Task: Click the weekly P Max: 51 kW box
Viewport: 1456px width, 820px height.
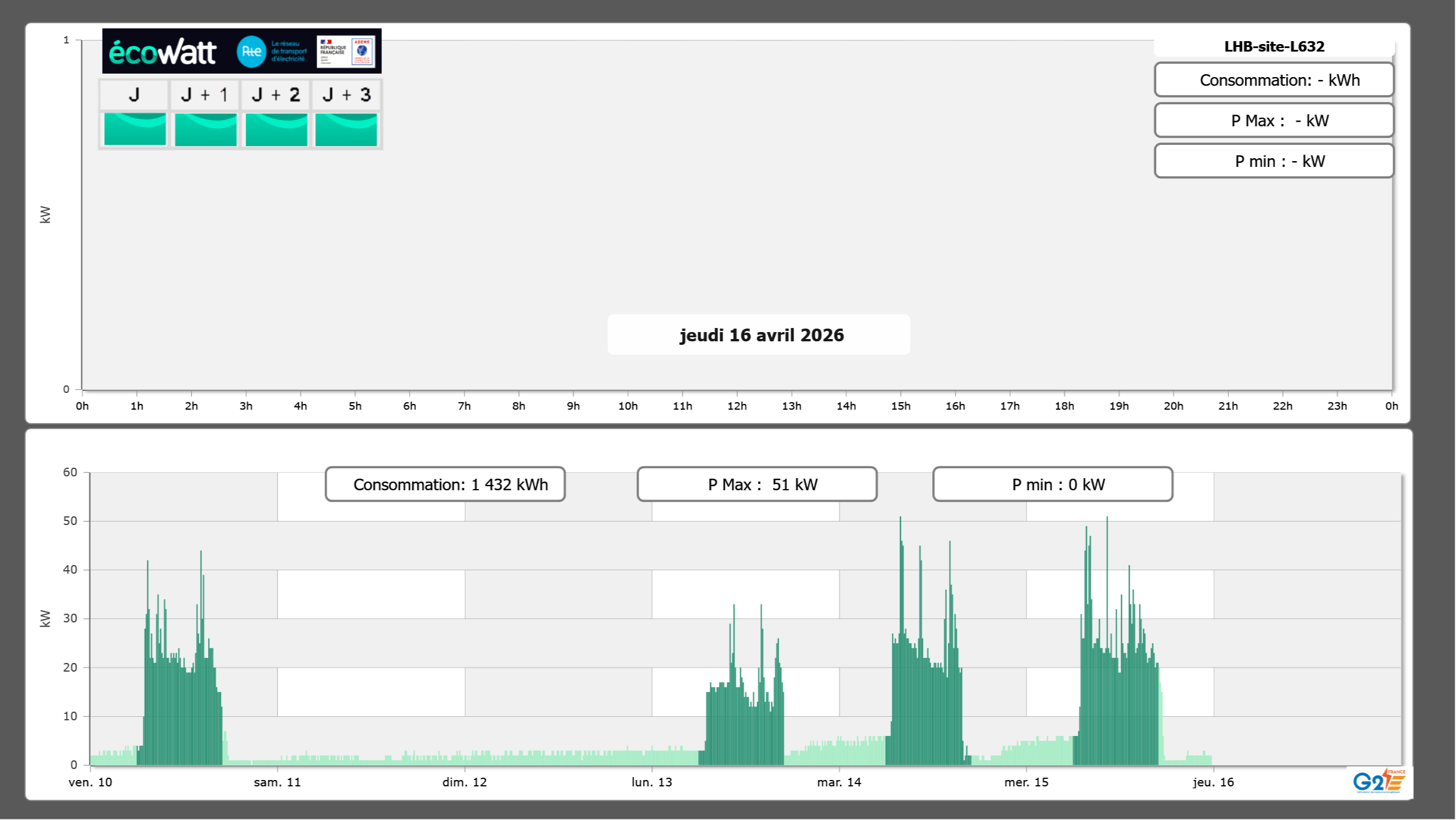Action: tap(757, 484)
